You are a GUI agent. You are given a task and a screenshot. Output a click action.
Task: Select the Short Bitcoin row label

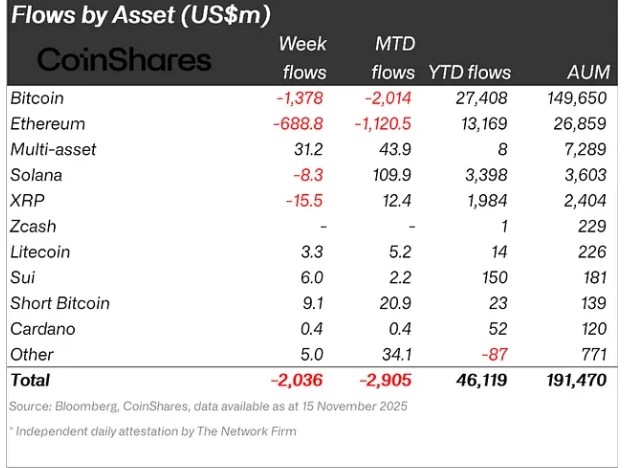click(58, 303)
